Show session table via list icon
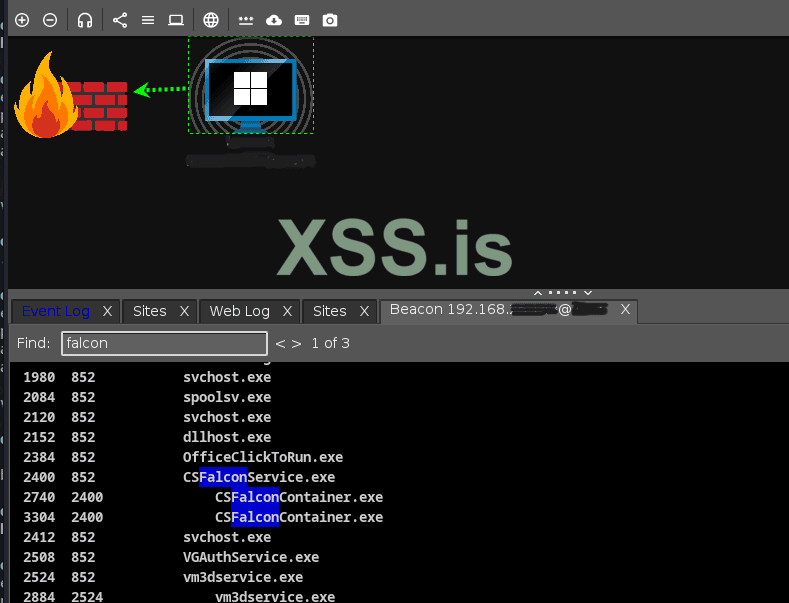This screenshot has height=603, width=789. [148, 20]
